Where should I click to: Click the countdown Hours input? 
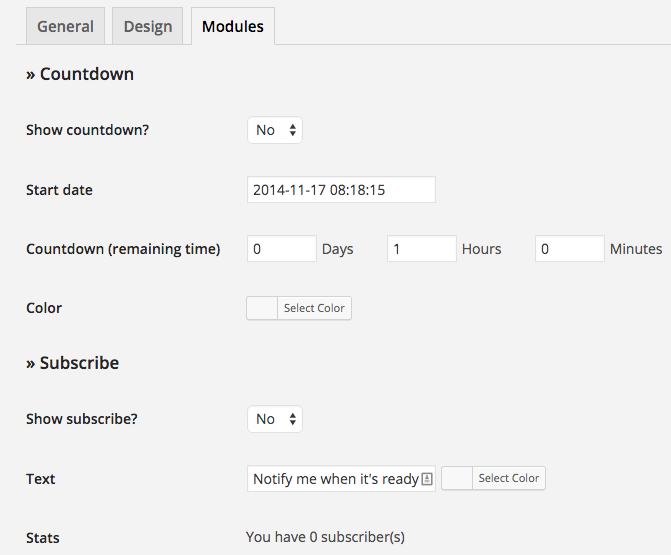[422, 249]
